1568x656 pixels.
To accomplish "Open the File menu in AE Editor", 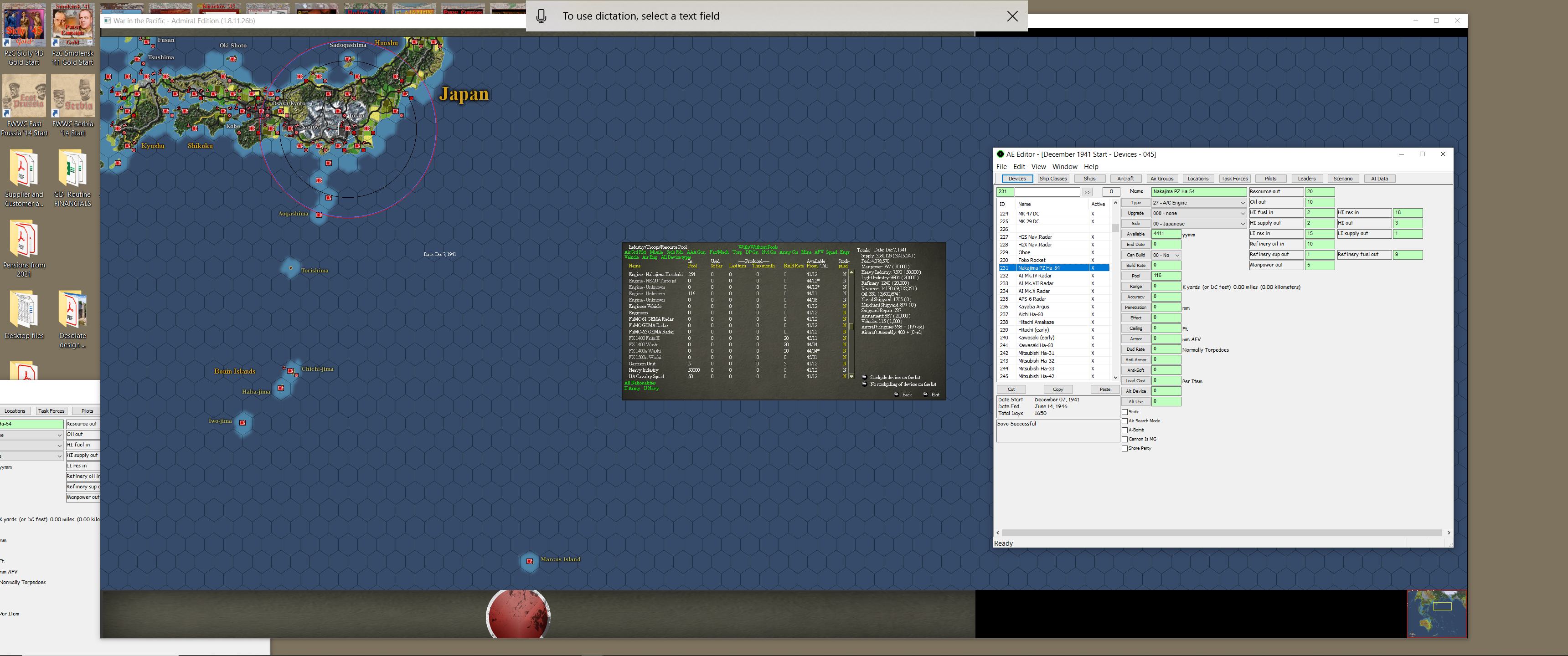I will (1002, 166).
